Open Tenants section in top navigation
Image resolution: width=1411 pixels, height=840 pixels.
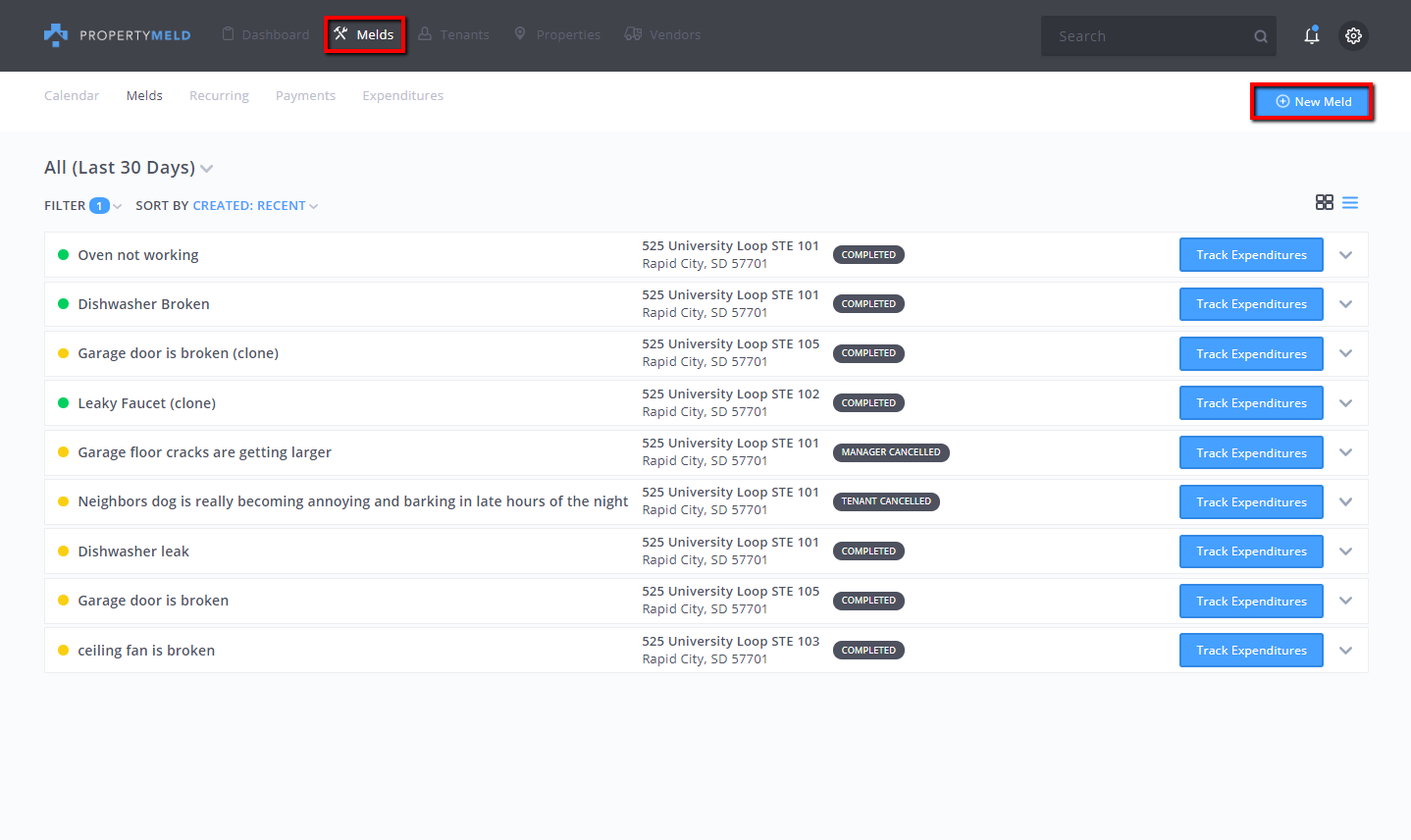(453, 34)
